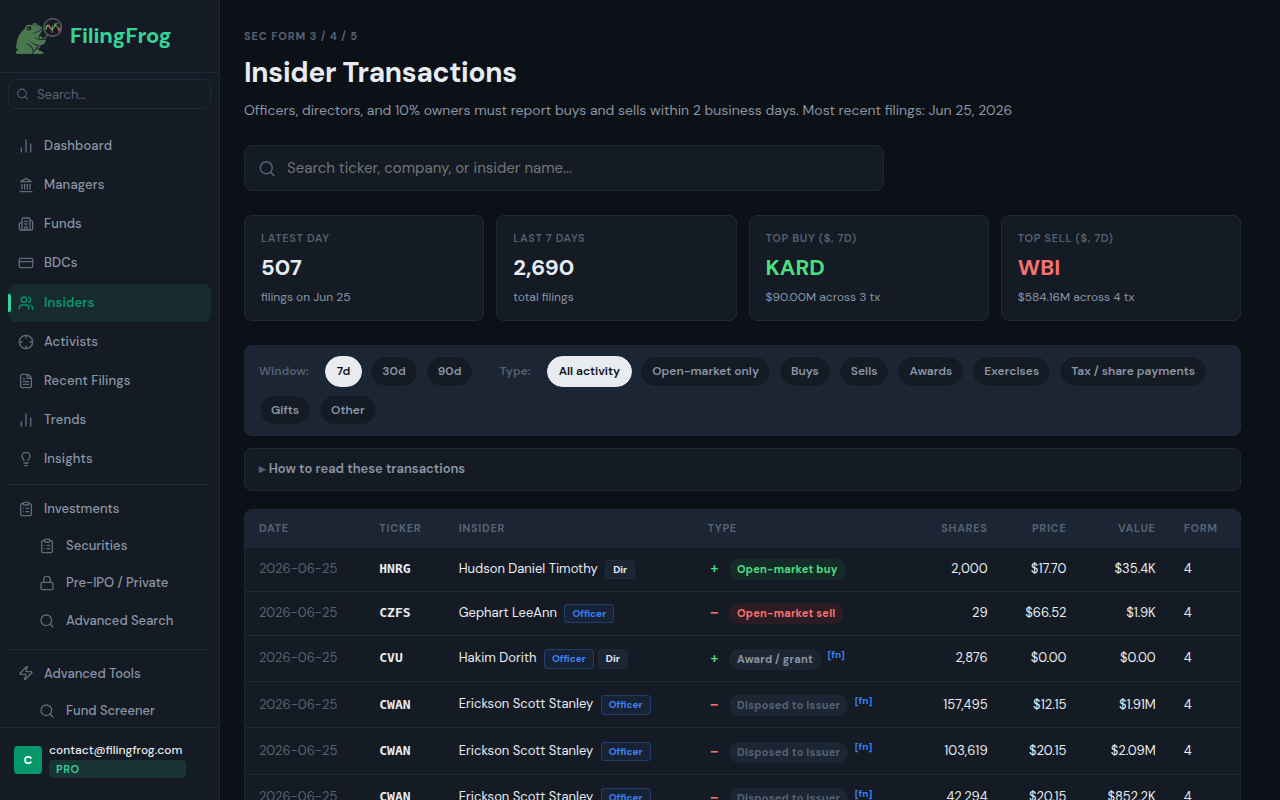Screen dimensions: 1280x800
Task: Click the Securities clipboard icon
Action: [x=47, y=546]
